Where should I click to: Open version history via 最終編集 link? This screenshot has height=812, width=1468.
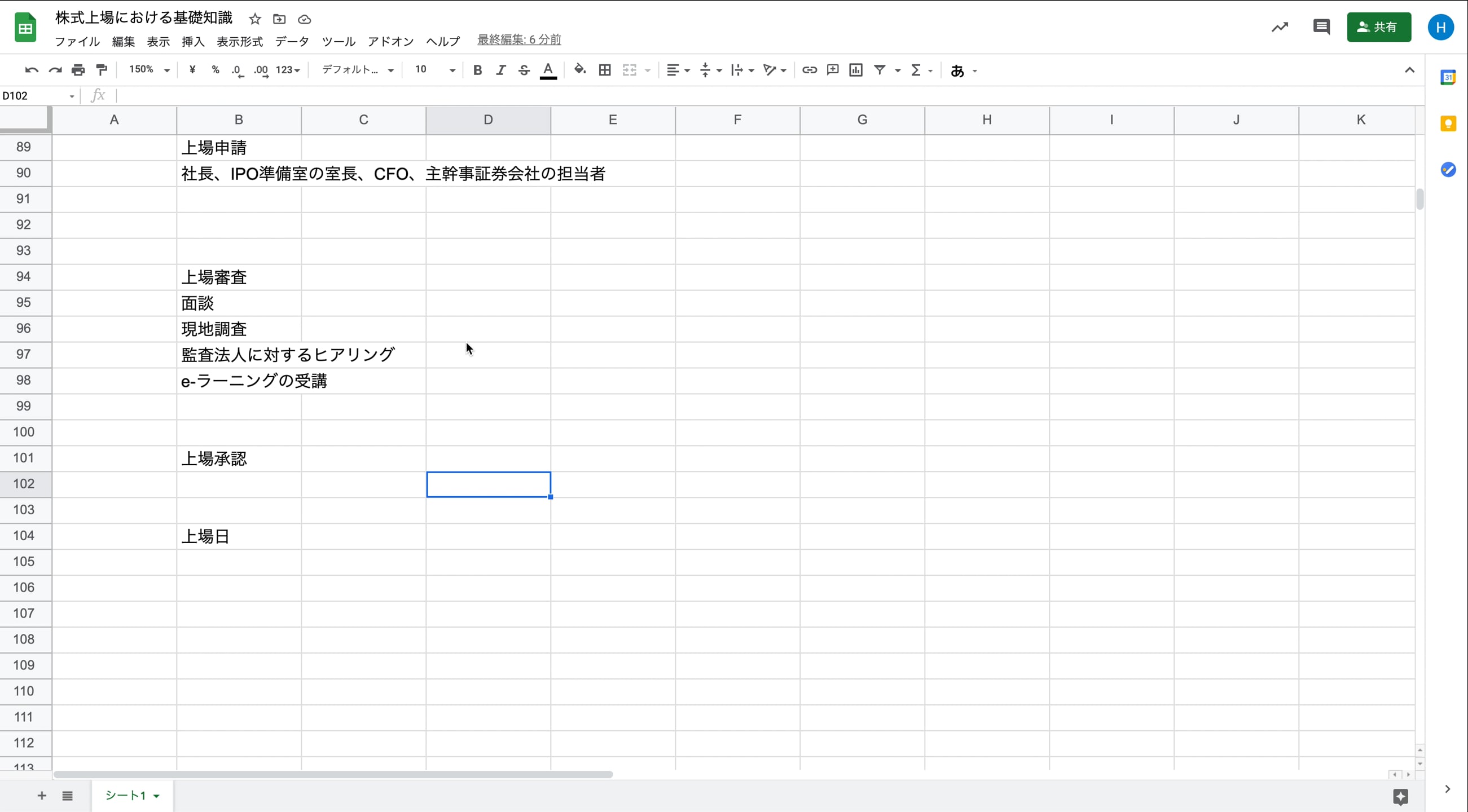pyautogui.click(x=518, y=39)
